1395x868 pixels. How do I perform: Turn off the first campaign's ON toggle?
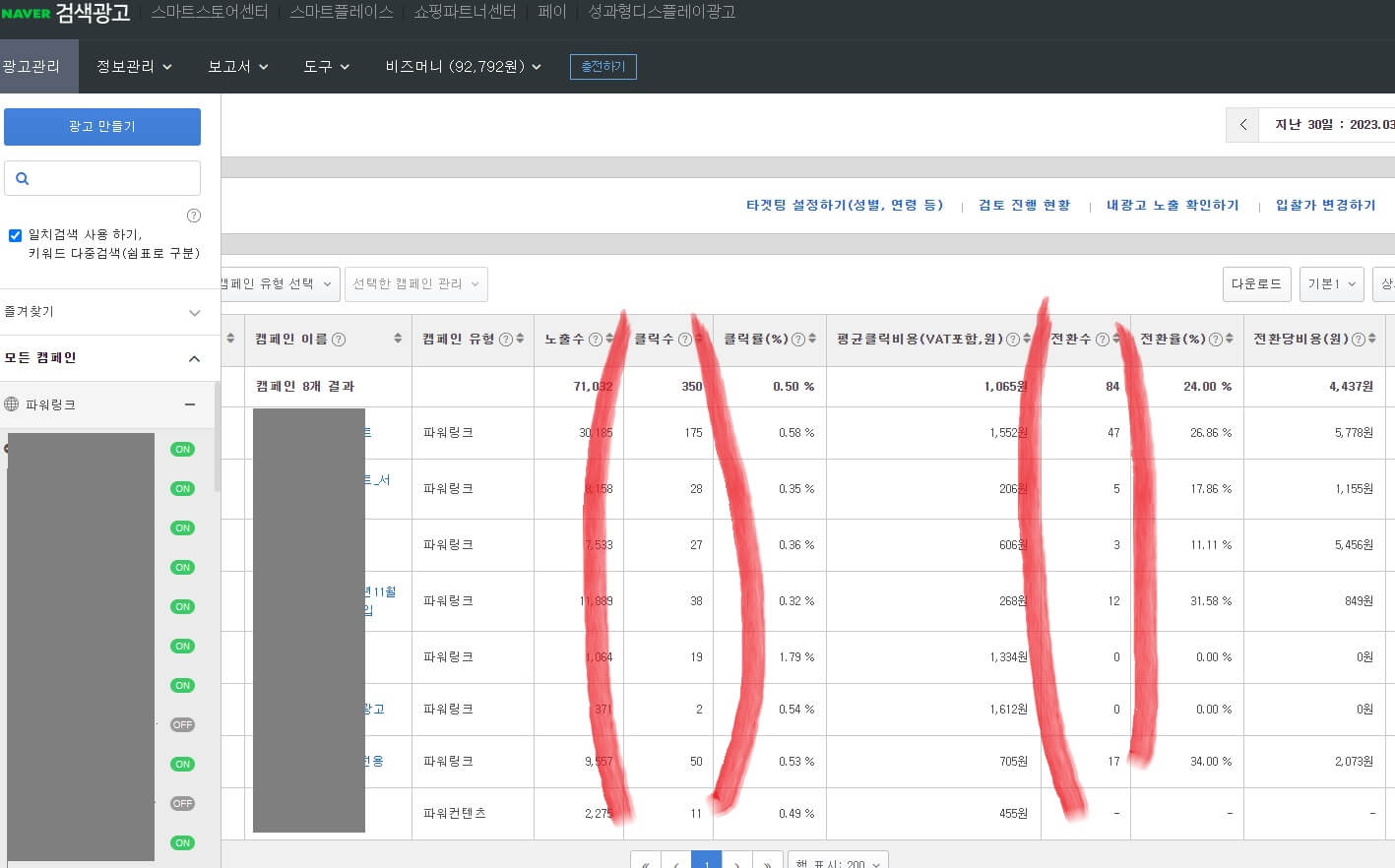click(182, 449)
